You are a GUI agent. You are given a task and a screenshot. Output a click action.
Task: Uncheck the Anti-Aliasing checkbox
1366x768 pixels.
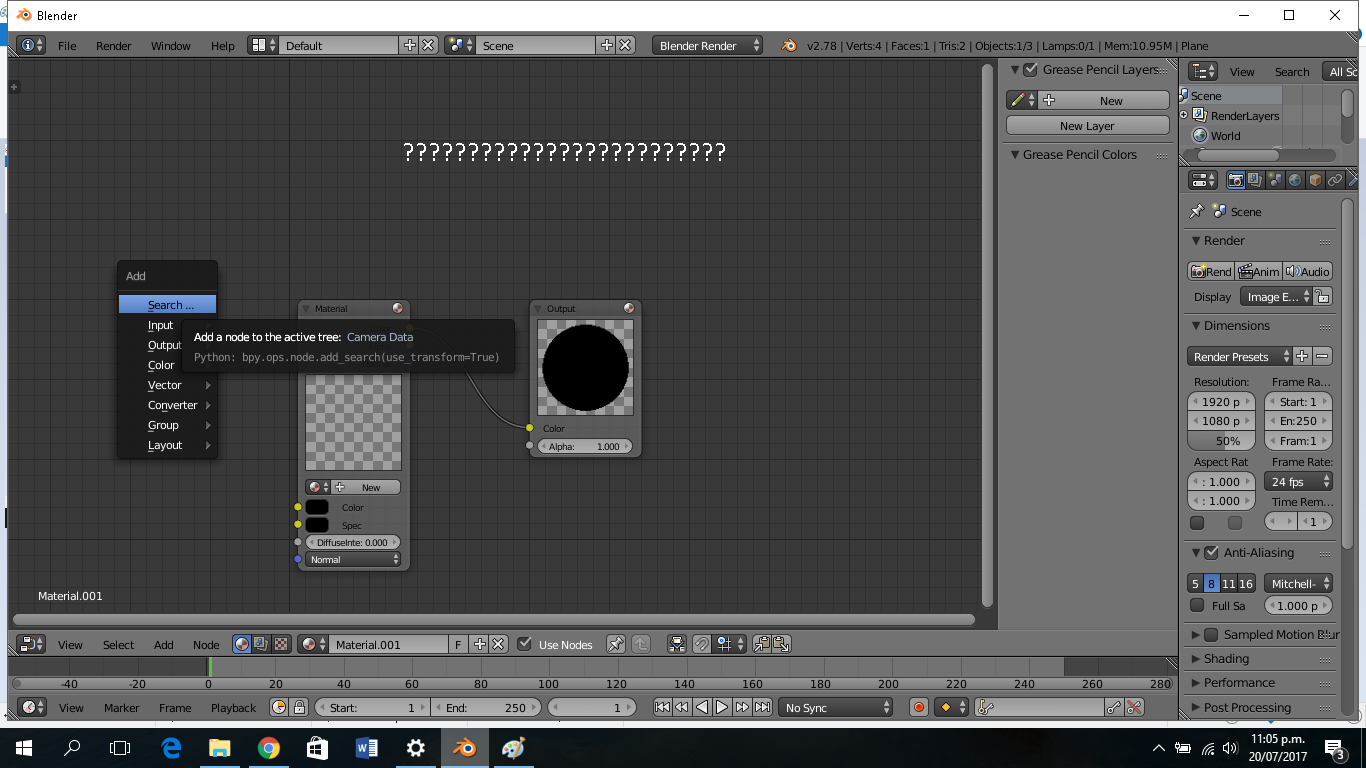tap(1211, 553)
